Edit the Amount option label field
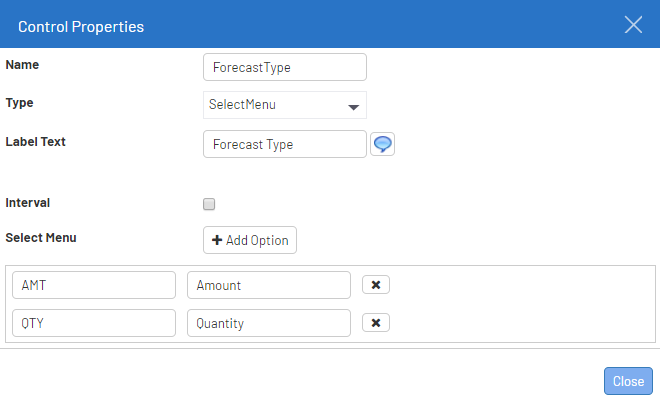Image resolution: width=660 pixels, height=399 pixels. [269, 285]
